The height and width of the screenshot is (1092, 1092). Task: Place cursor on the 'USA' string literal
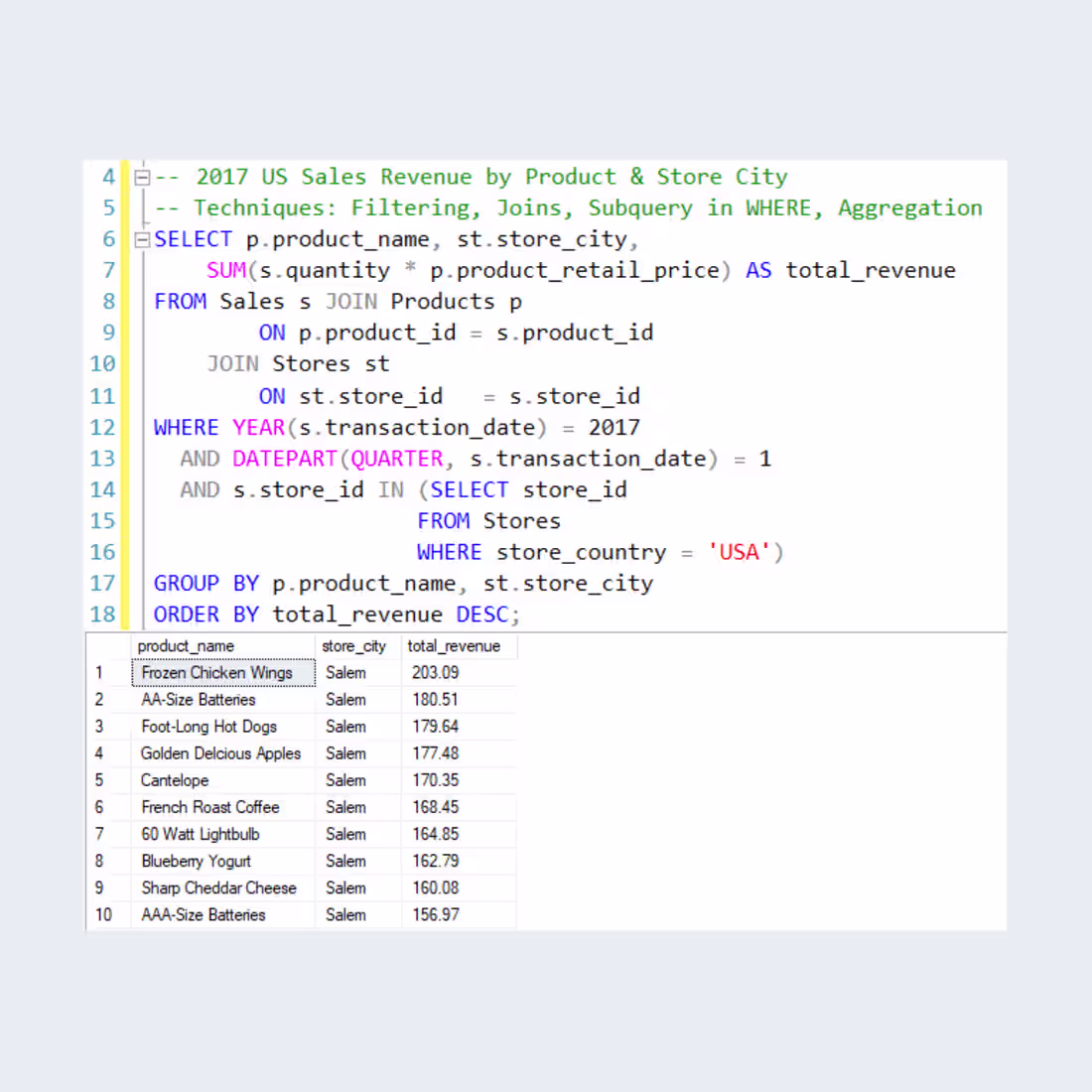(x=738, y=552)
